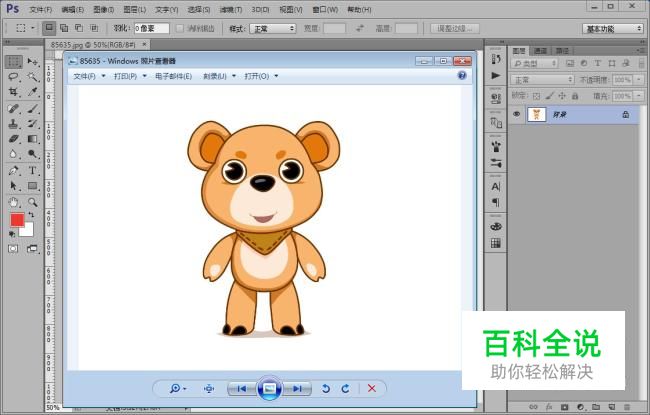The width and height of the screenshot is (650, 415).
Task: Select the Gradient tool
Action: click(x=32, y=139)
